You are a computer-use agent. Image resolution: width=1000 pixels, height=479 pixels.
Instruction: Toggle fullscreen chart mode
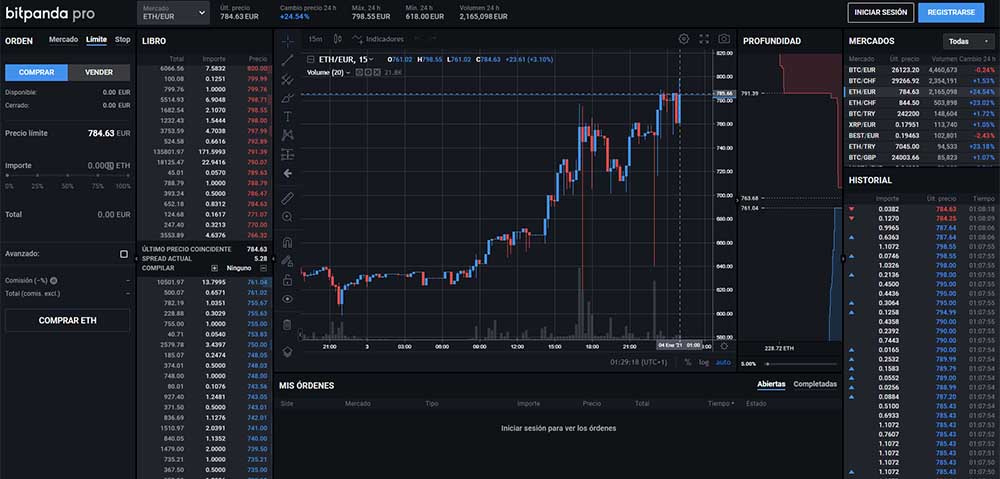click(704, 39)
